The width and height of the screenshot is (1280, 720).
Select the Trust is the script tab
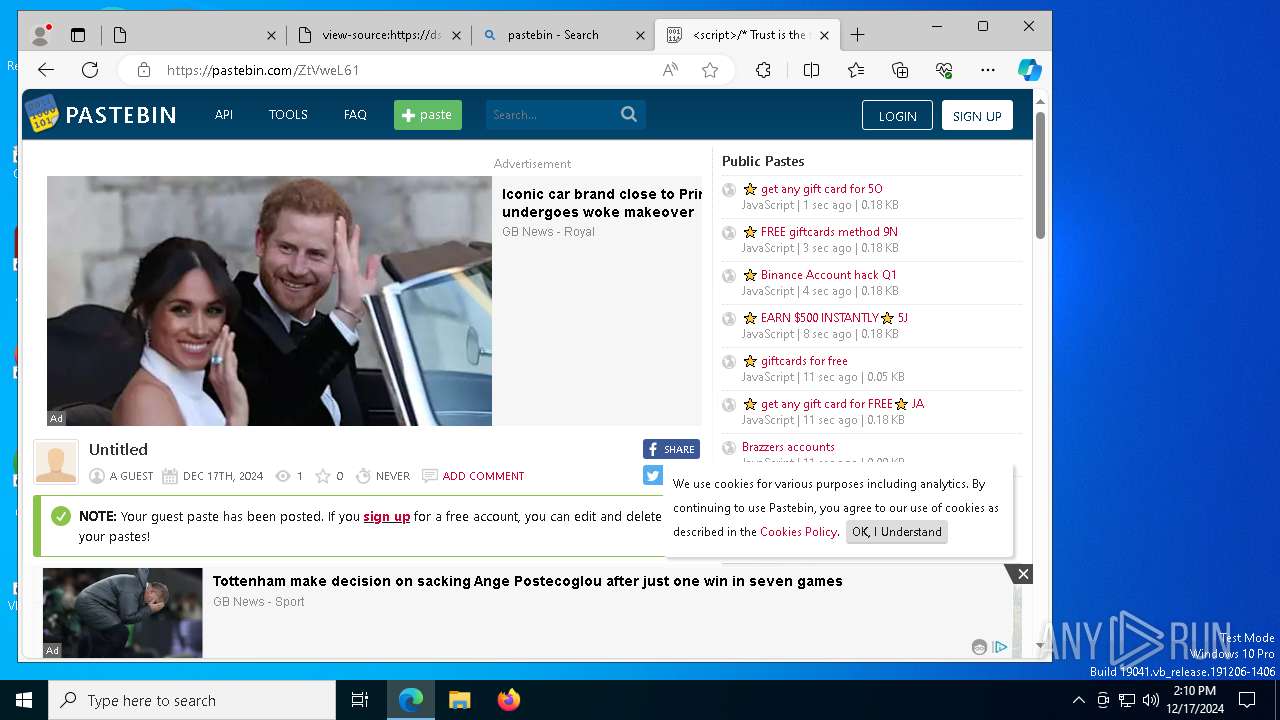coord(747,35)
